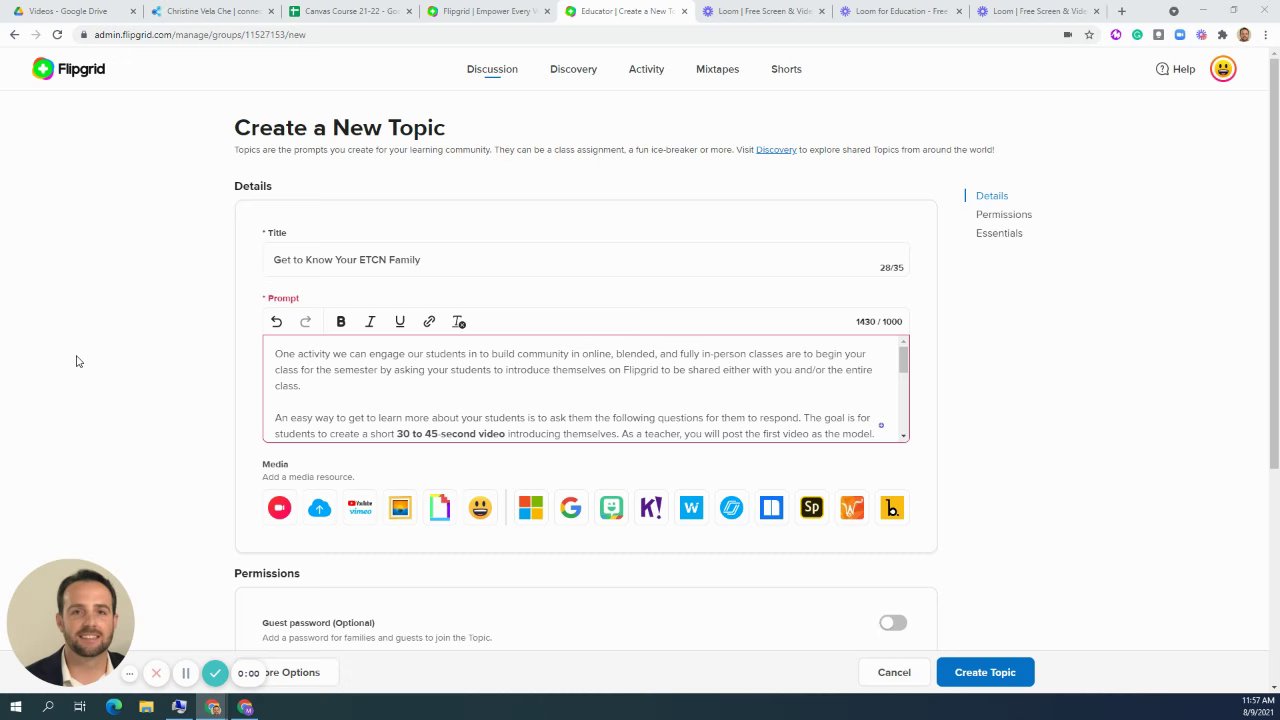The height and width of the screenshot is (720, 1280).
Task: Click the Create Topic button
Action: pyautogui.click(x=985, y=673)
